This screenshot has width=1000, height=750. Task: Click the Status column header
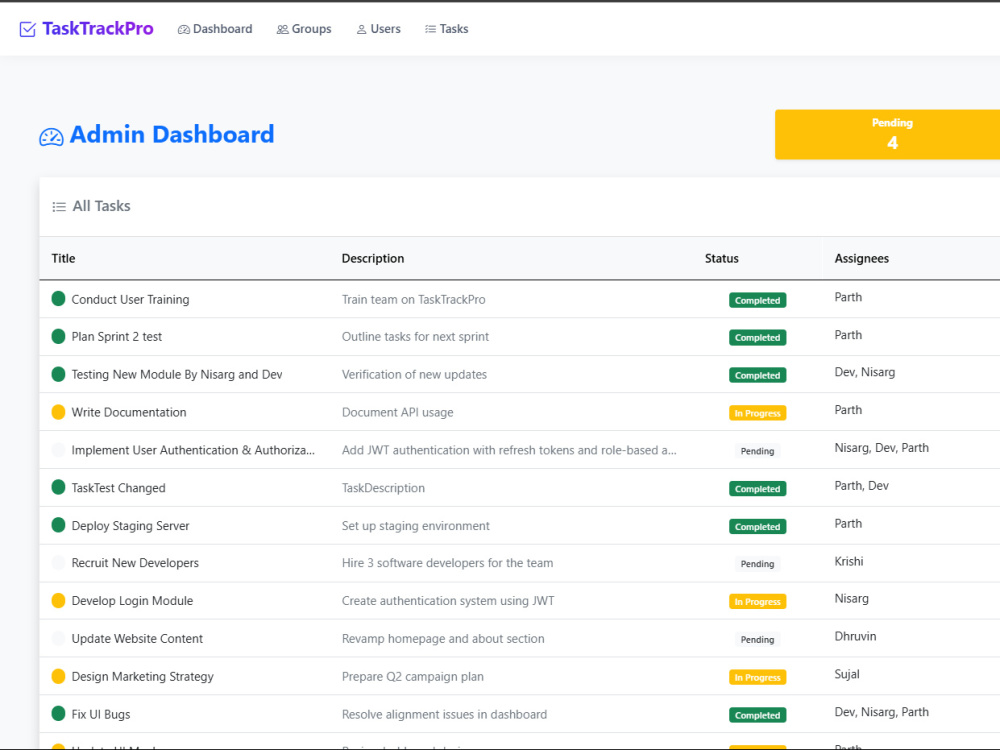(x=721, y=258)
